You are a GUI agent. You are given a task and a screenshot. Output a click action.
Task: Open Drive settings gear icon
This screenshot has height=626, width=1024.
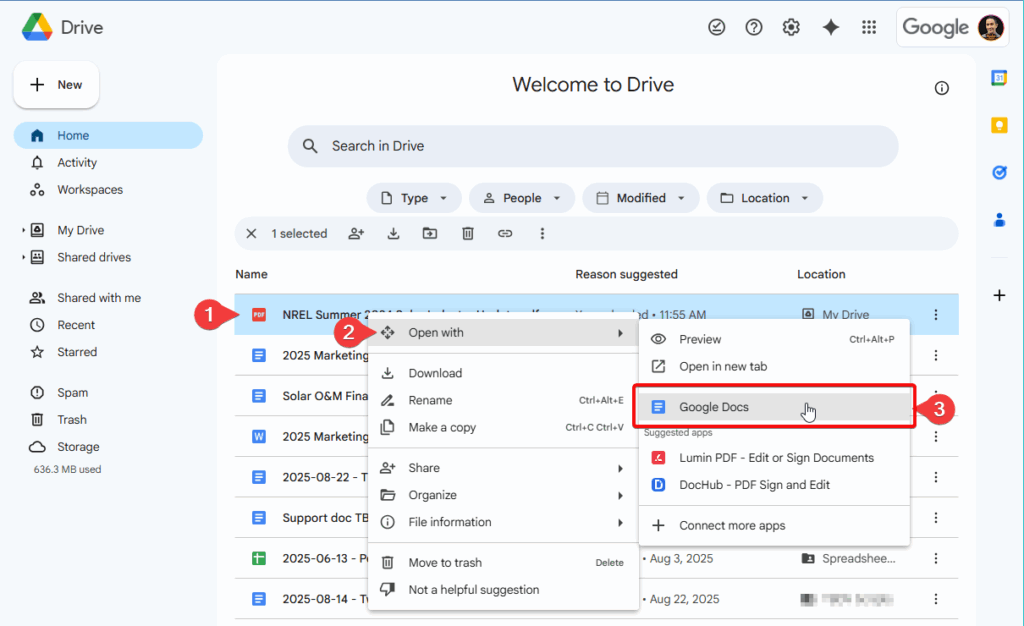[x=791, y=27]
